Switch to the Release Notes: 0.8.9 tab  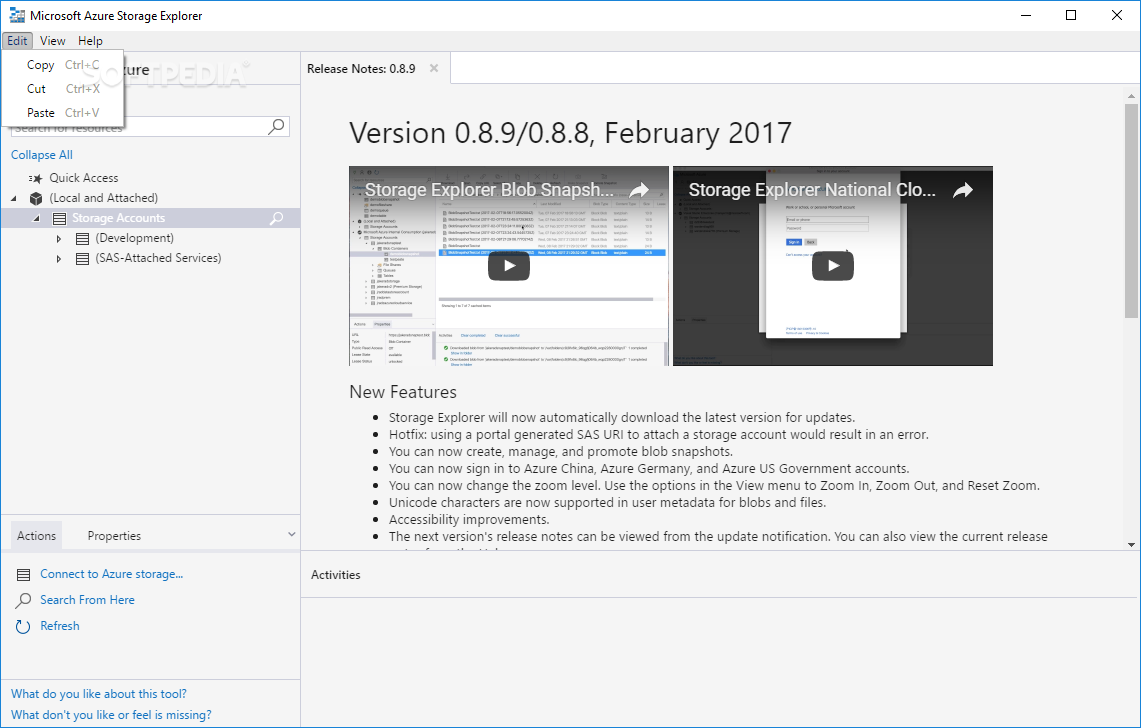point(361,68)
